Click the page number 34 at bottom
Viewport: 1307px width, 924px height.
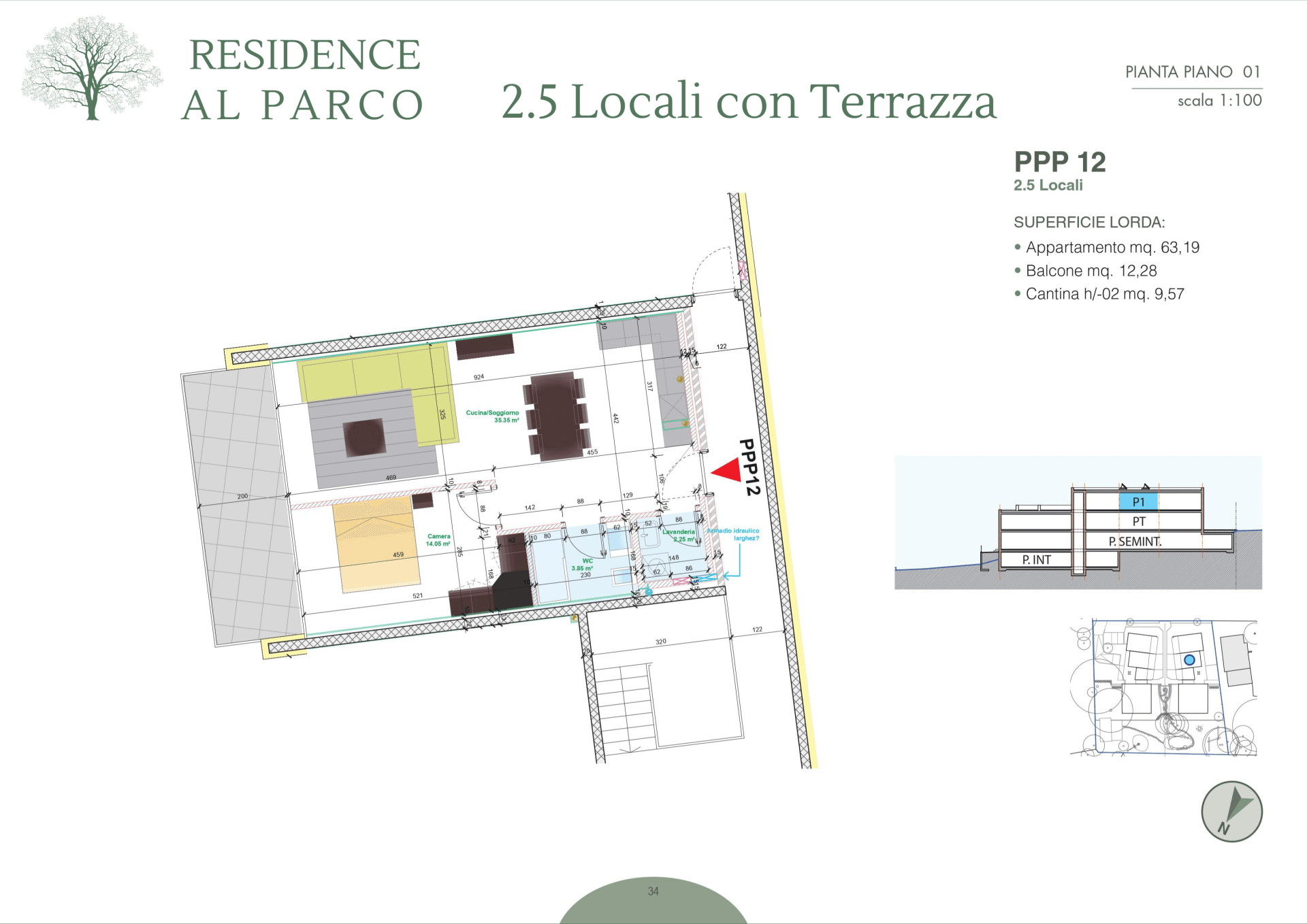[653, 891]
